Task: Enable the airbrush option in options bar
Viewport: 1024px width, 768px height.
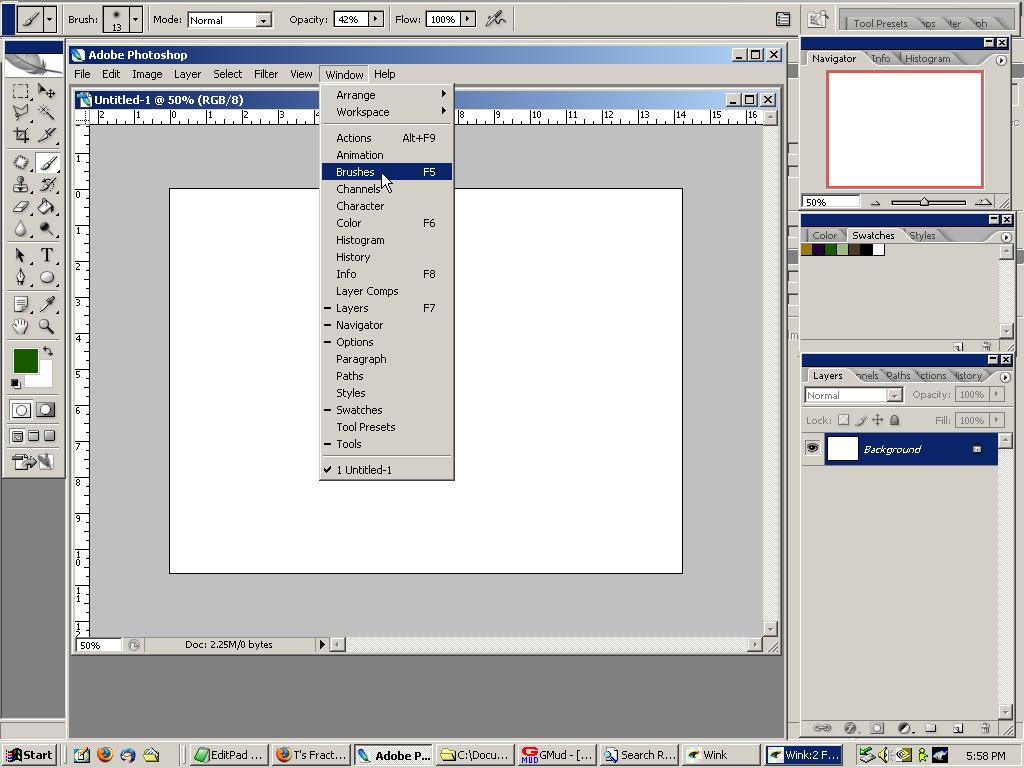Action: pyautogui.click(x=495, y=19)
